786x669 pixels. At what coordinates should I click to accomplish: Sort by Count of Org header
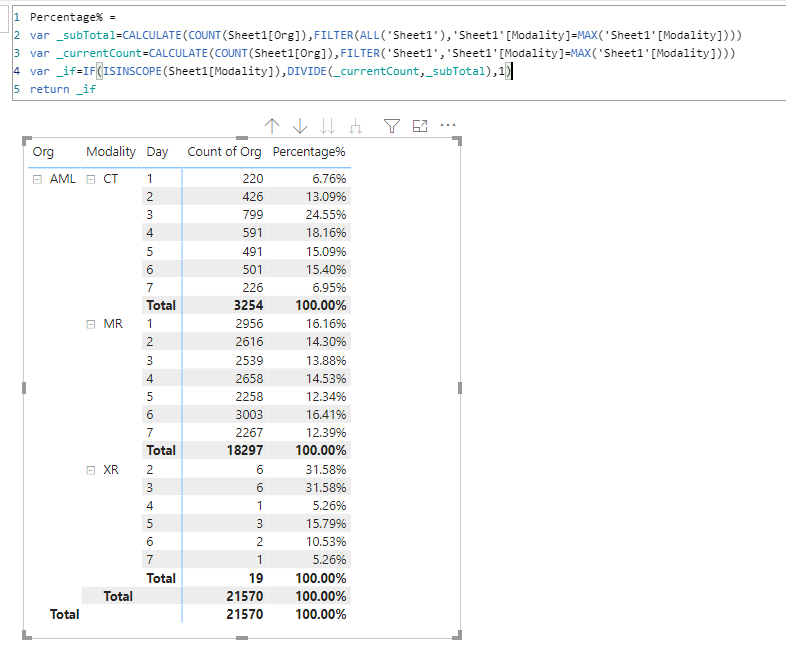tap(224, 152)
